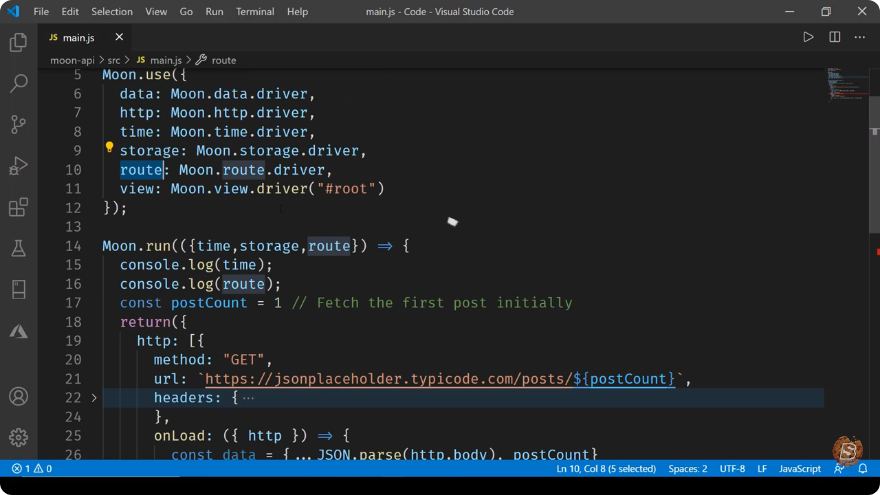Show the lightbulb quick fix on line 9

[109, 148]
